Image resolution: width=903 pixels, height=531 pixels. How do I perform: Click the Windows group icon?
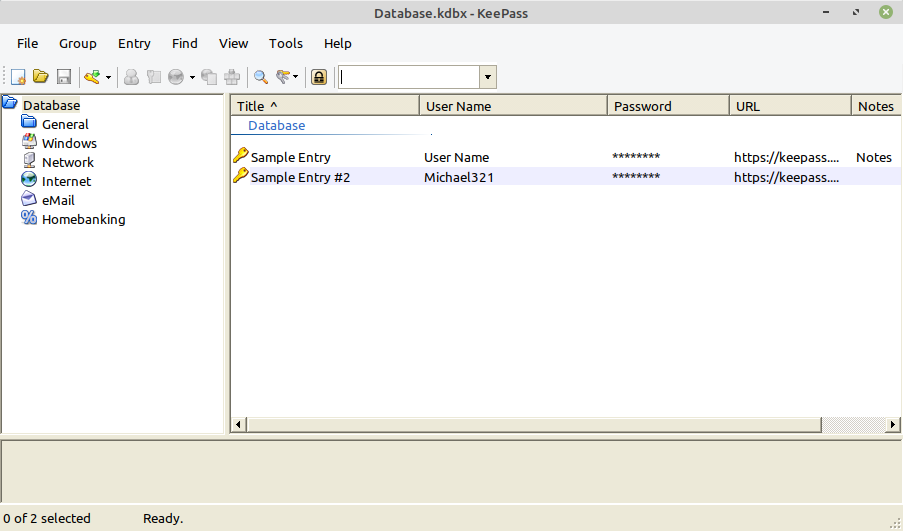[29, 141]
